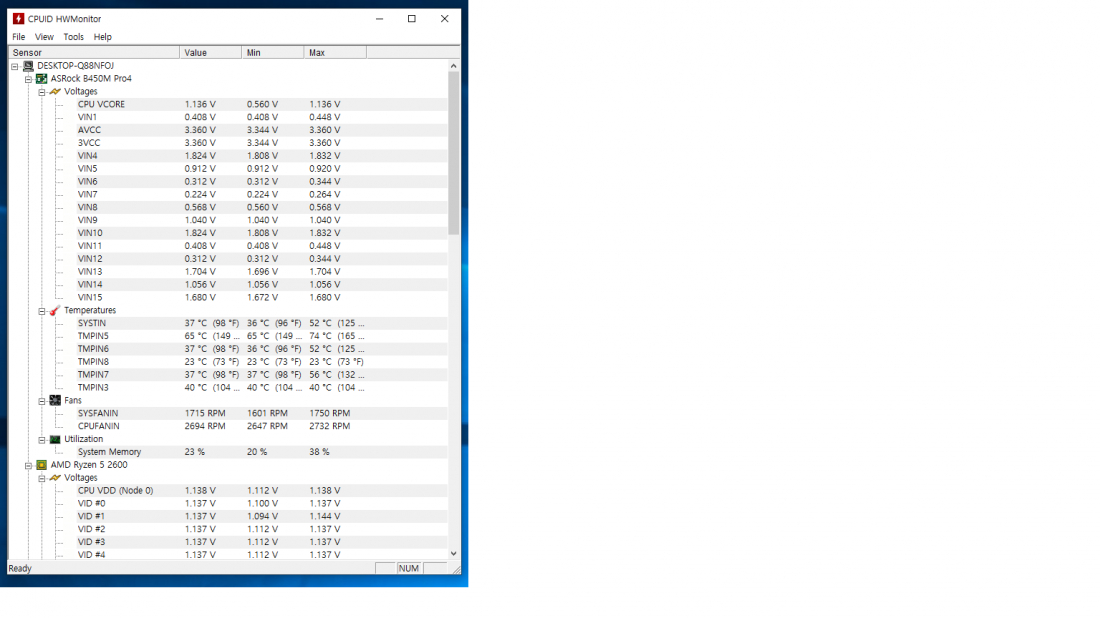Collapse the Temperatures section
1100x618 pixels.
[x=41, y=311]
